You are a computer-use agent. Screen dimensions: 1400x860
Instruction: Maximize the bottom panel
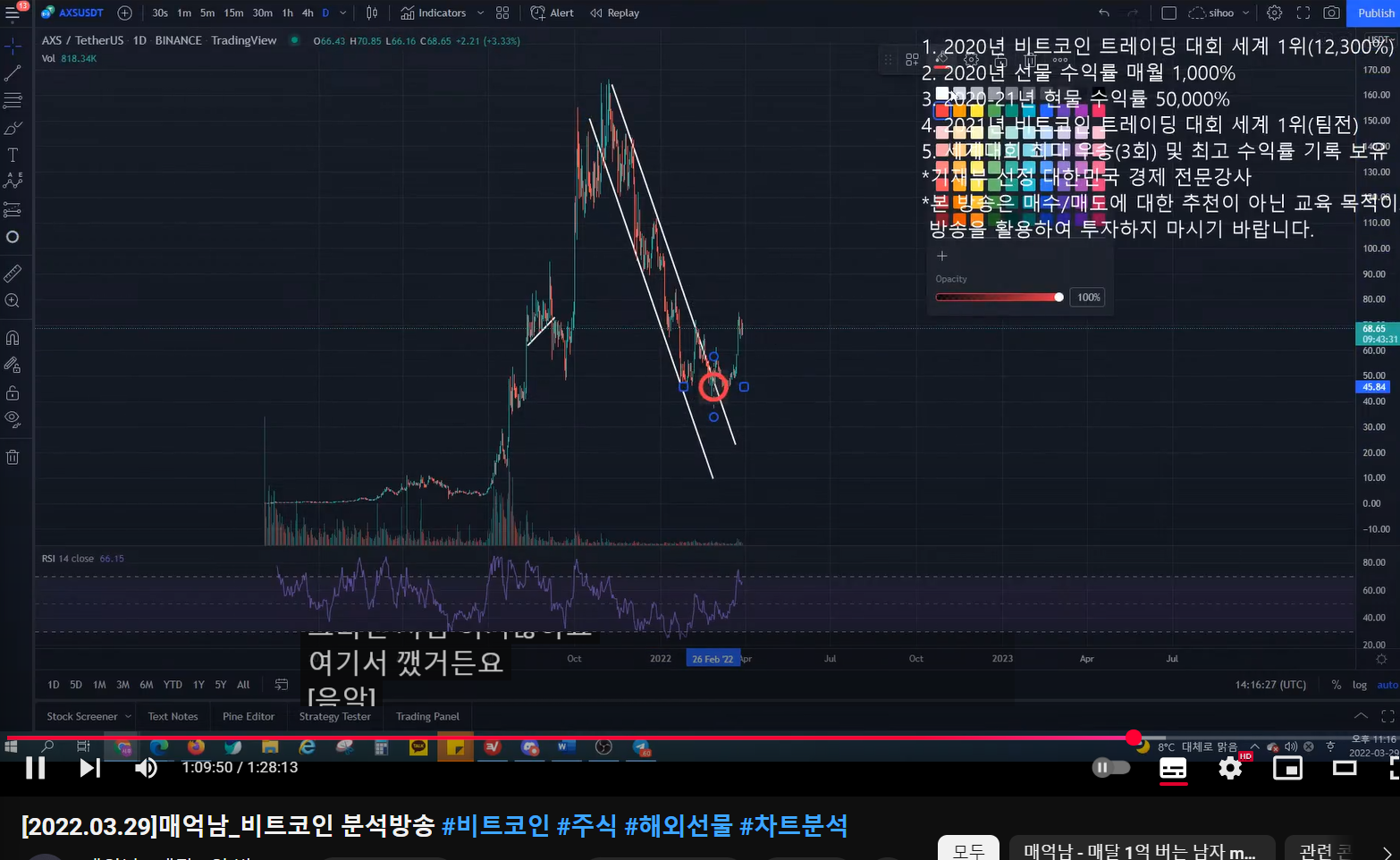point(1387,716)
